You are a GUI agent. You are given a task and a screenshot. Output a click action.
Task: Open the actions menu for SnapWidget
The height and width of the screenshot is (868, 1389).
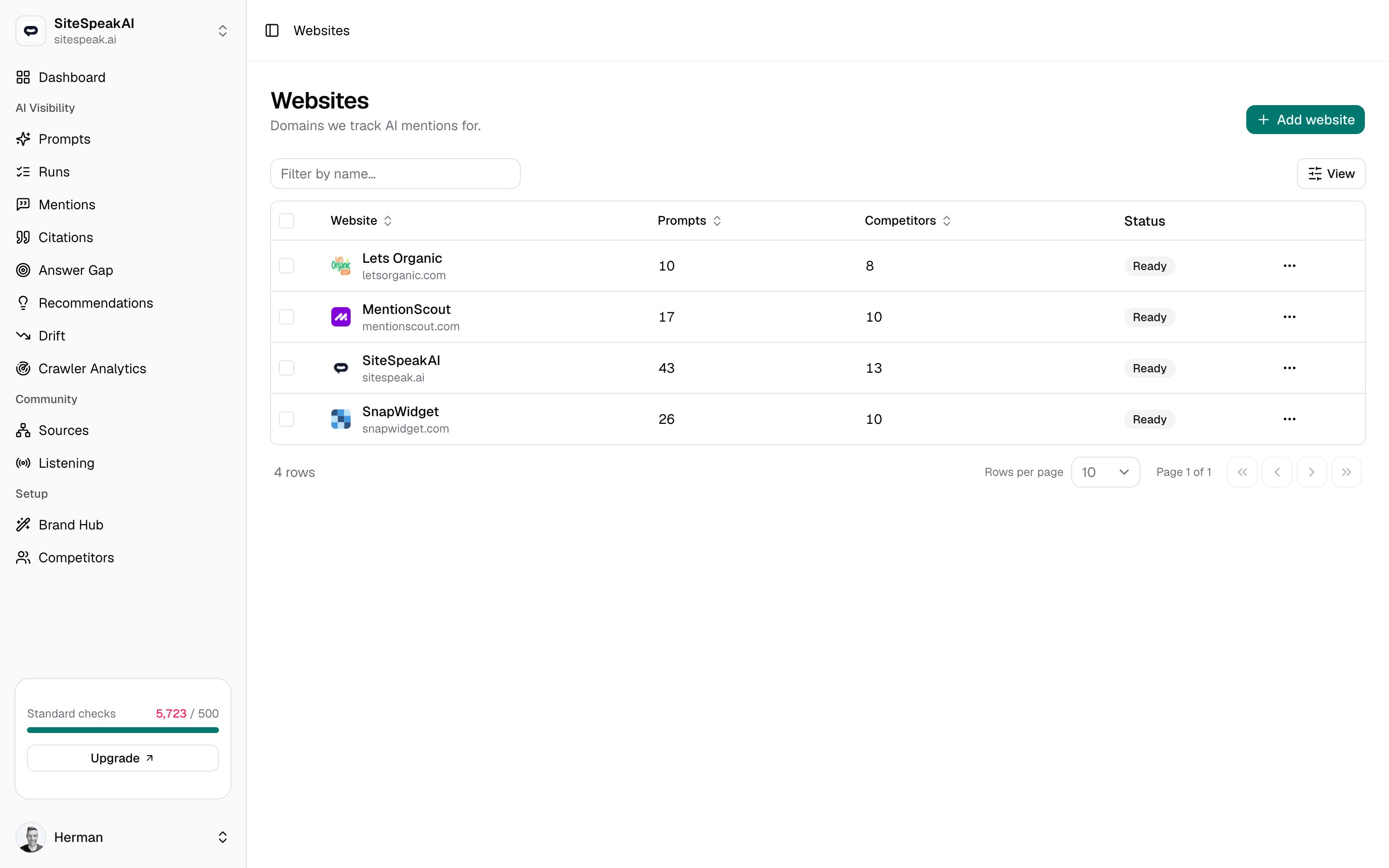pyautogui.click(x=1289, y=419)
